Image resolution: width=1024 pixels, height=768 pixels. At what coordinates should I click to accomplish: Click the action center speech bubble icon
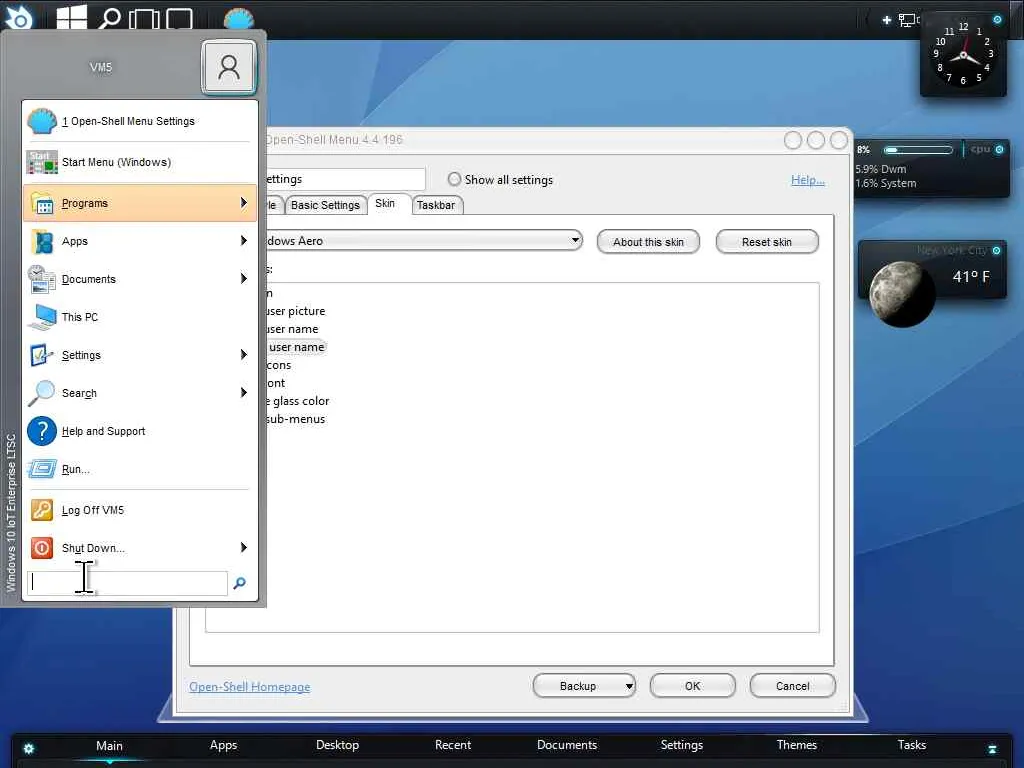(x=179, y=19)
